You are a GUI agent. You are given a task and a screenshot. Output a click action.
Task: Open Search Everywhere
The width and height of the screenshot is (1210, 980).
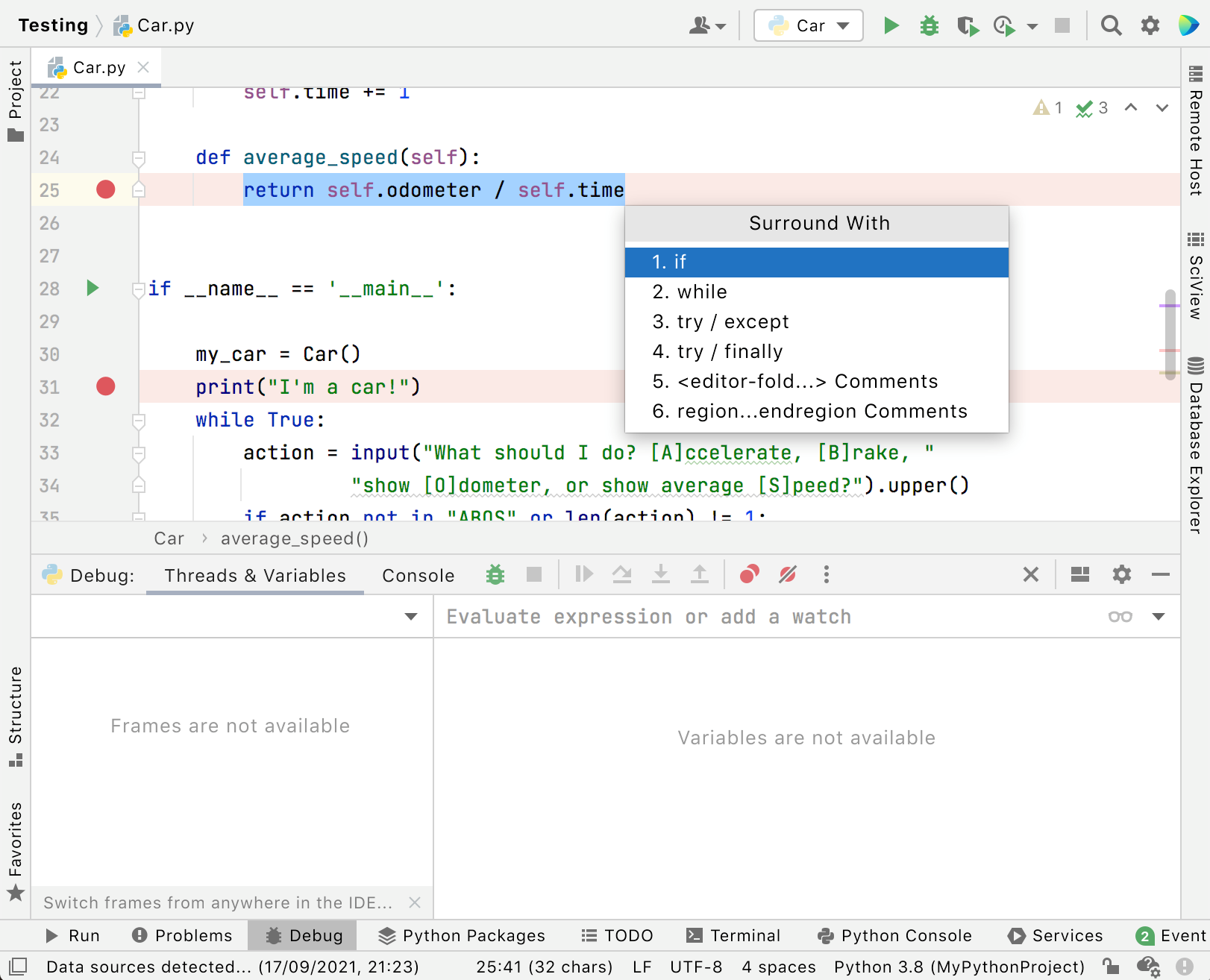tap(1112, 25)
